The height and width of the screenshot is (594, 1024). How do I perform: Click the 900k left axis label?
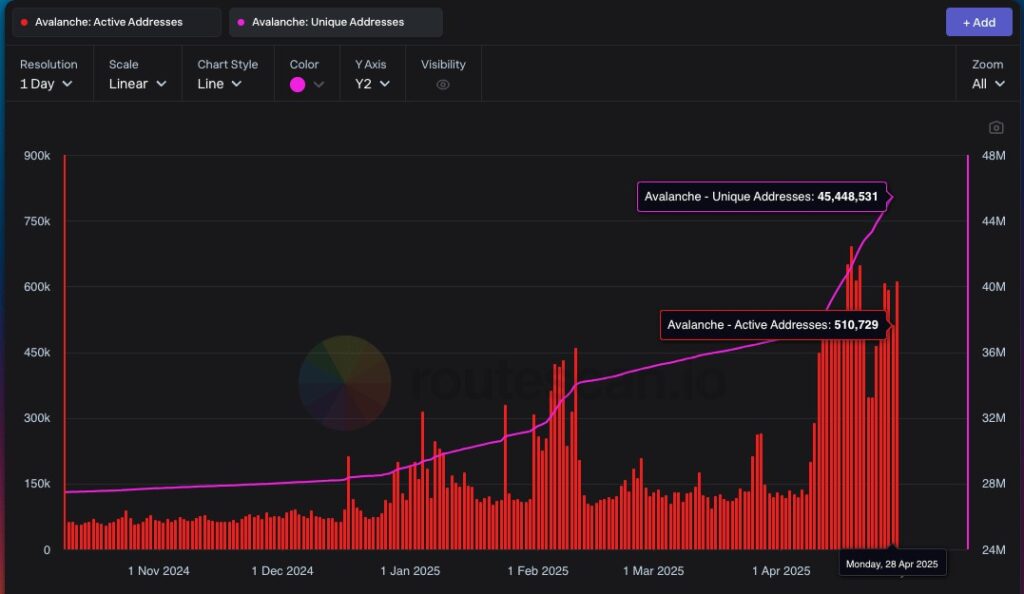(37, 155)
